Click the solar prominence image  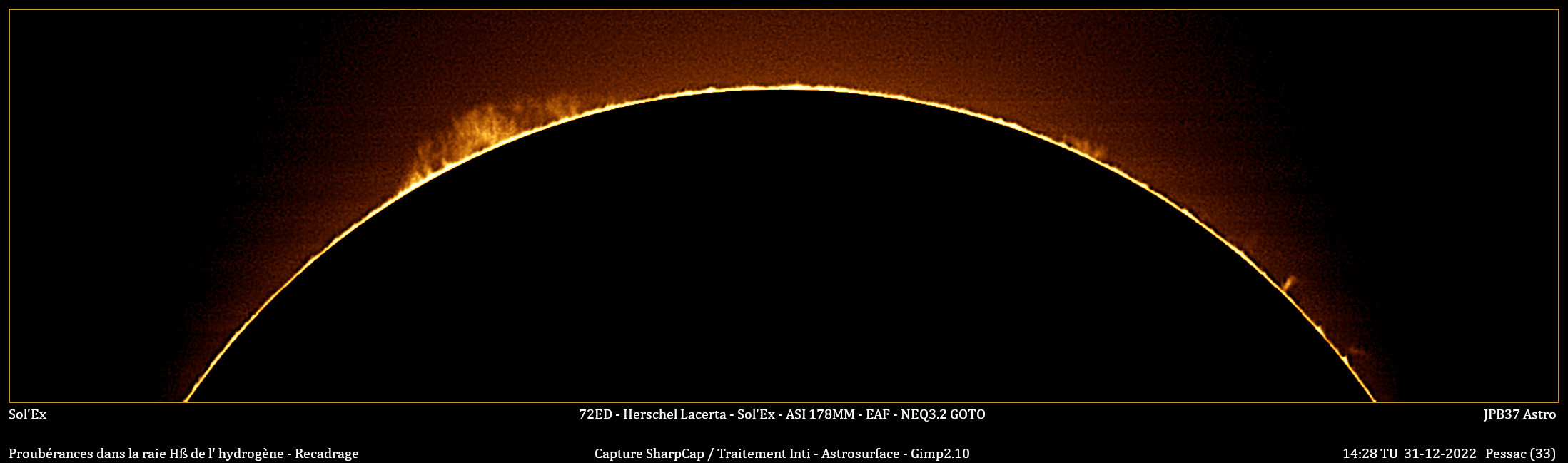tap(784, 206)
